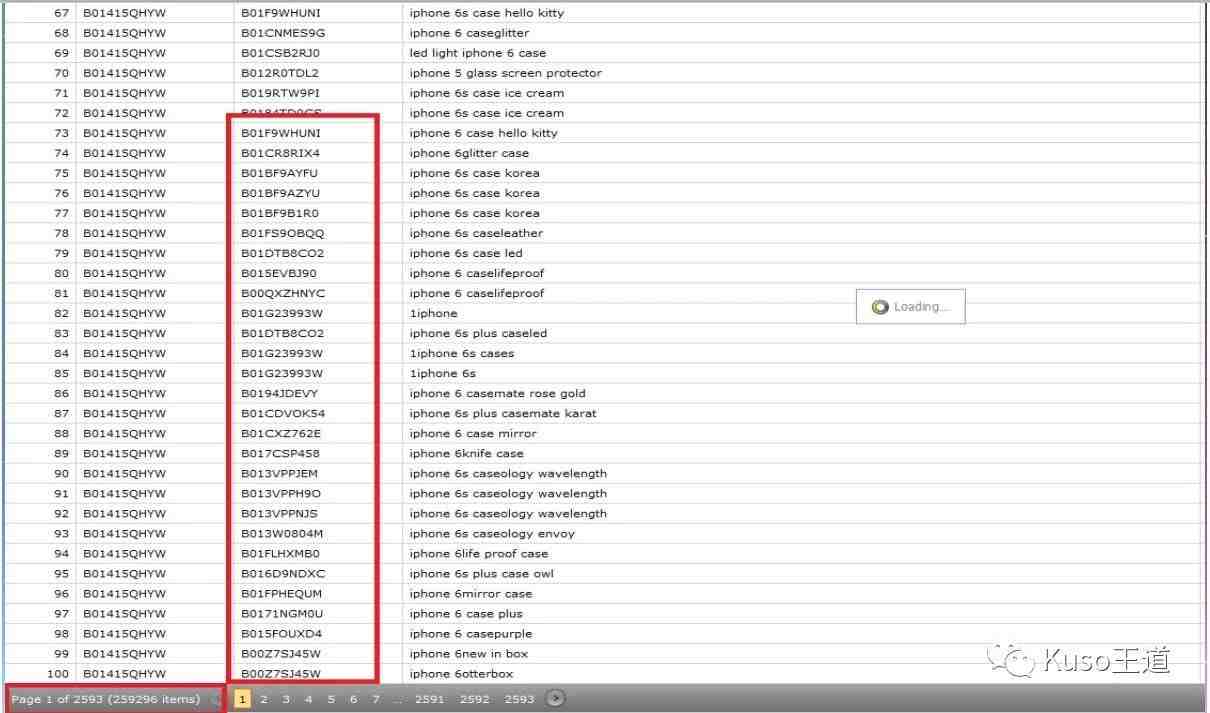The height and width of the screenshot is (713, 1210).
Task: Go to the next page using the arrow button
Action: [557, 699]
